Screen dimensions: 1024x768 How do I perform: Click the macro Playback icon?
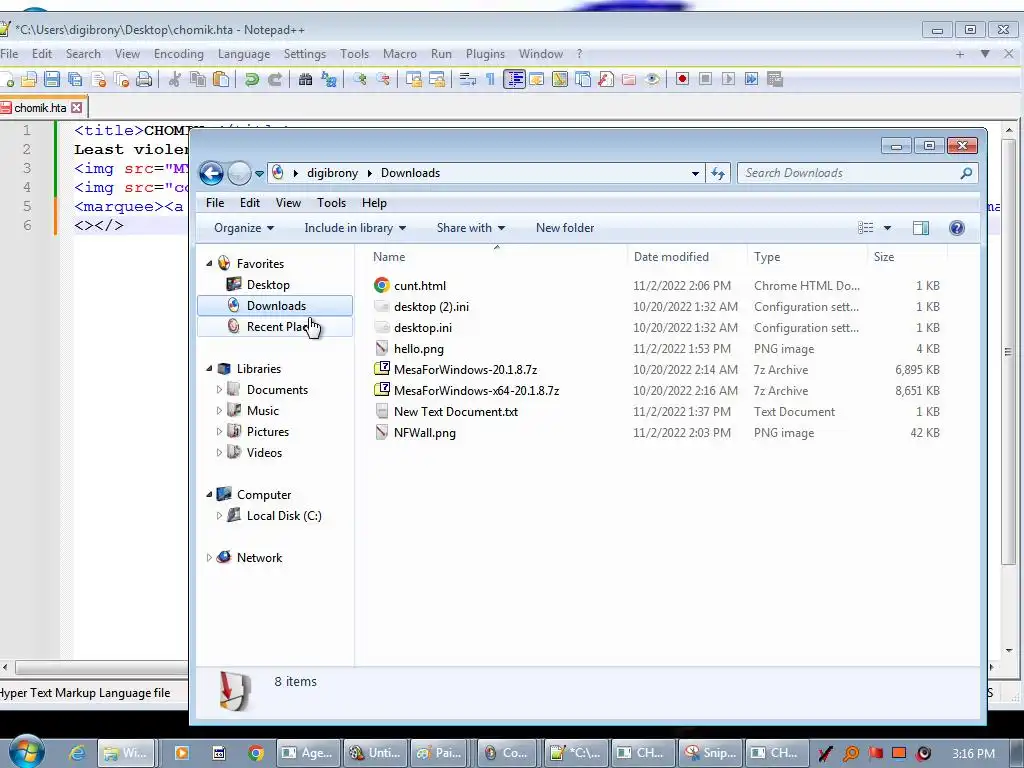(728, 79)
